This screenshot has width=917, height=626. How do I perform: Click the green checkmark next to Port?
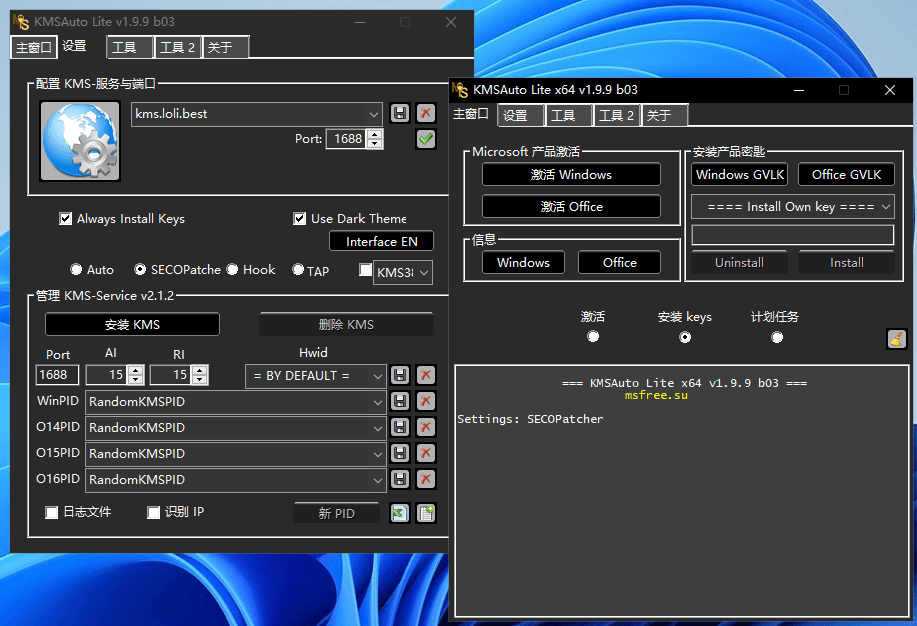click(426, 139)
